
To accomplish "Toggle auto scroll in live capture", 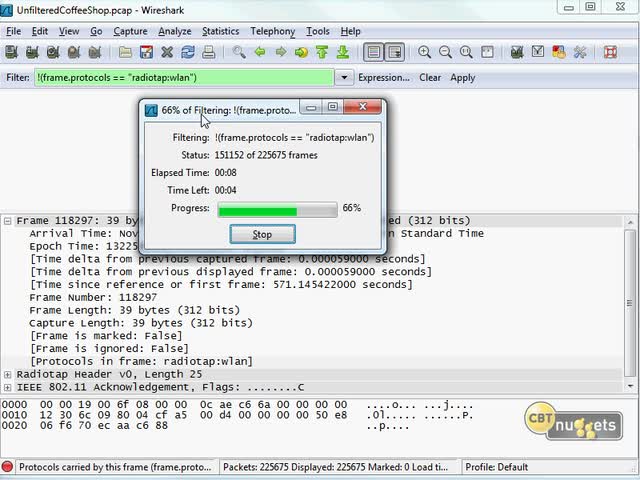I will pyautogui.click(x=395, y=52).
